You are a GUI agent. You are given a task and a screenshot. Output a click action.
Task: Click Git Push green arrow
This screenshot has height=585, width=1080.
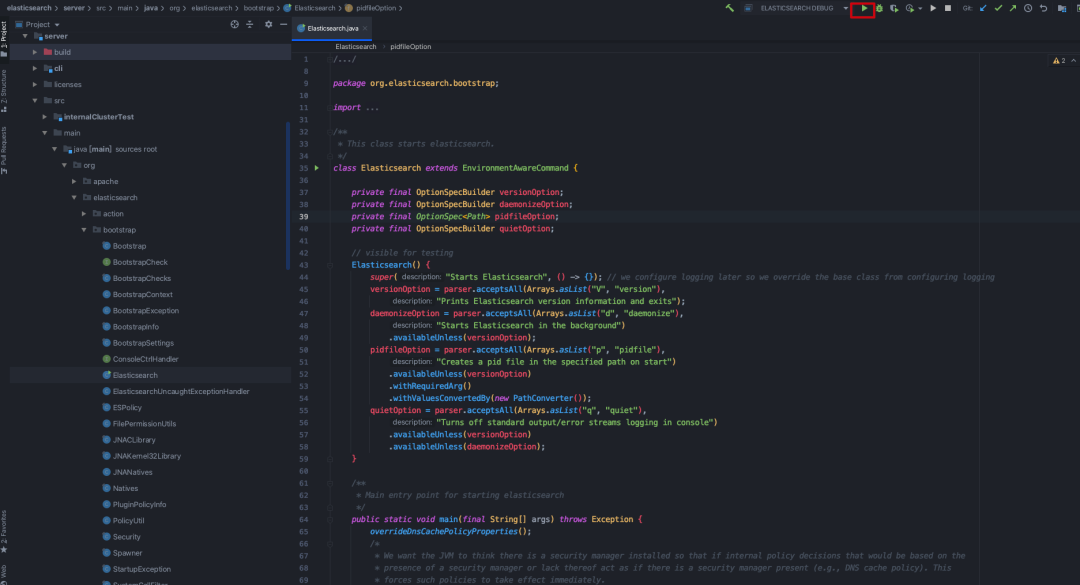(1012, 8)
